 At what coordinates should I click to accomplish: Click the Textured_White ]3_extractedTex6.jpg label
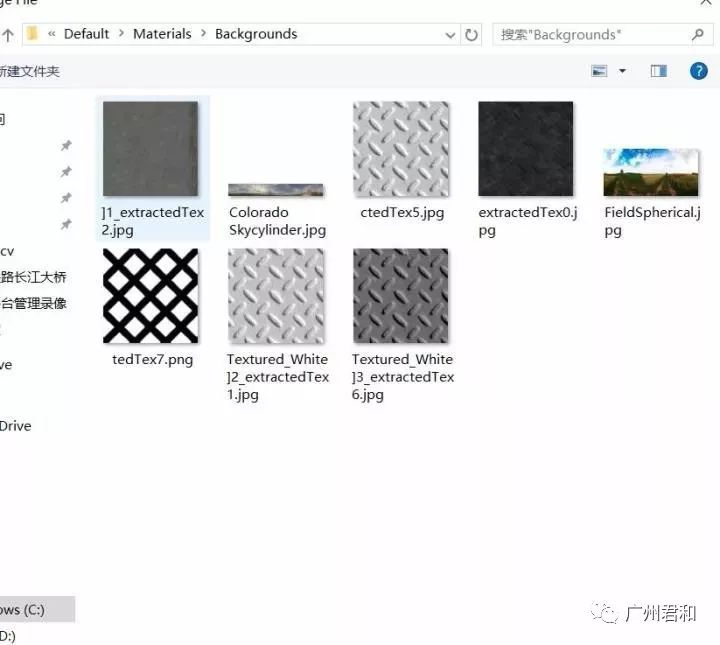pyautogui.click(x=403, y=377)
